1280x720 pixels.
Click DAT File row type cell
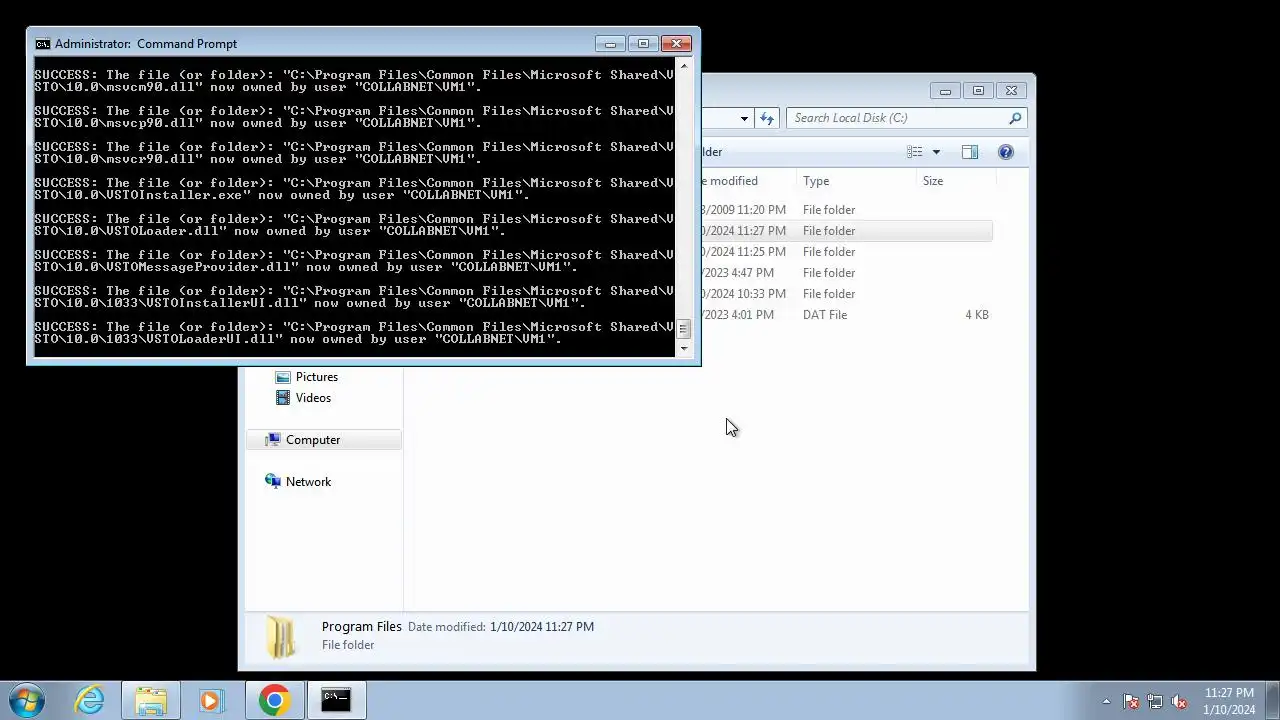coord(825,315)
